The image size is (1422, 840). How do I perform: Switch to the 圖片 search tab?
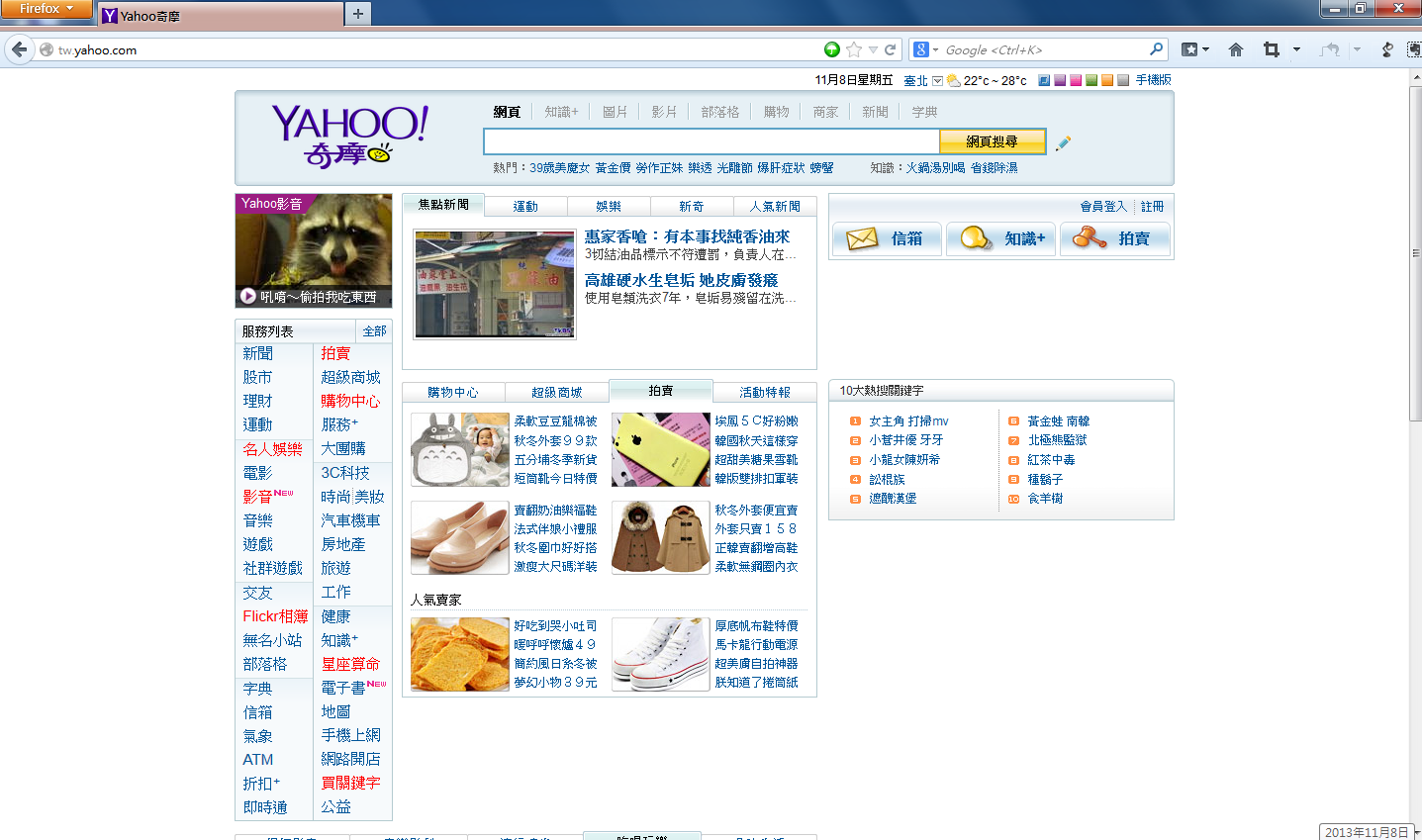click(x=615, y=112)
